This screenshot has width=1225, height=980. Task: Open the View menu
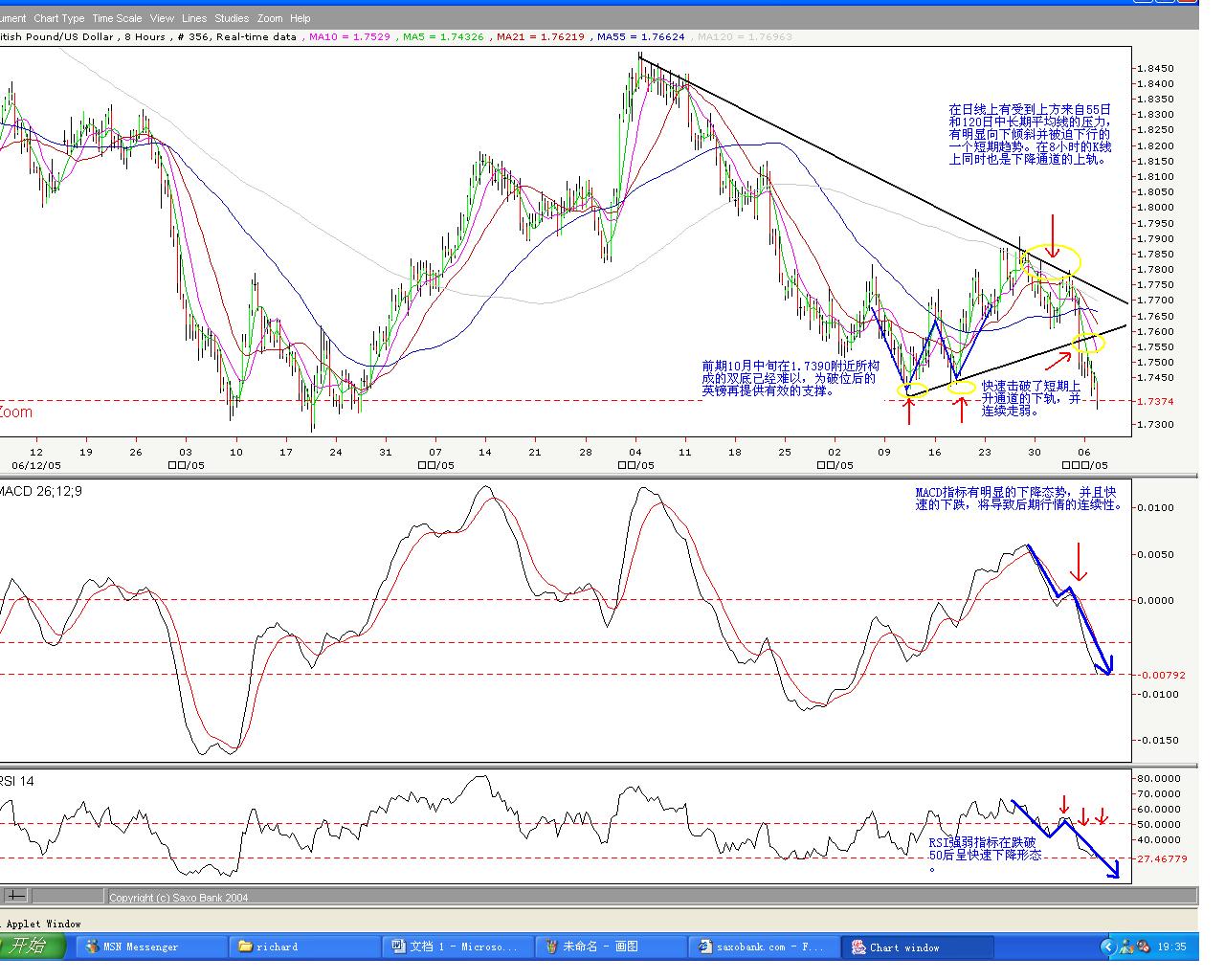click(162, 18)
